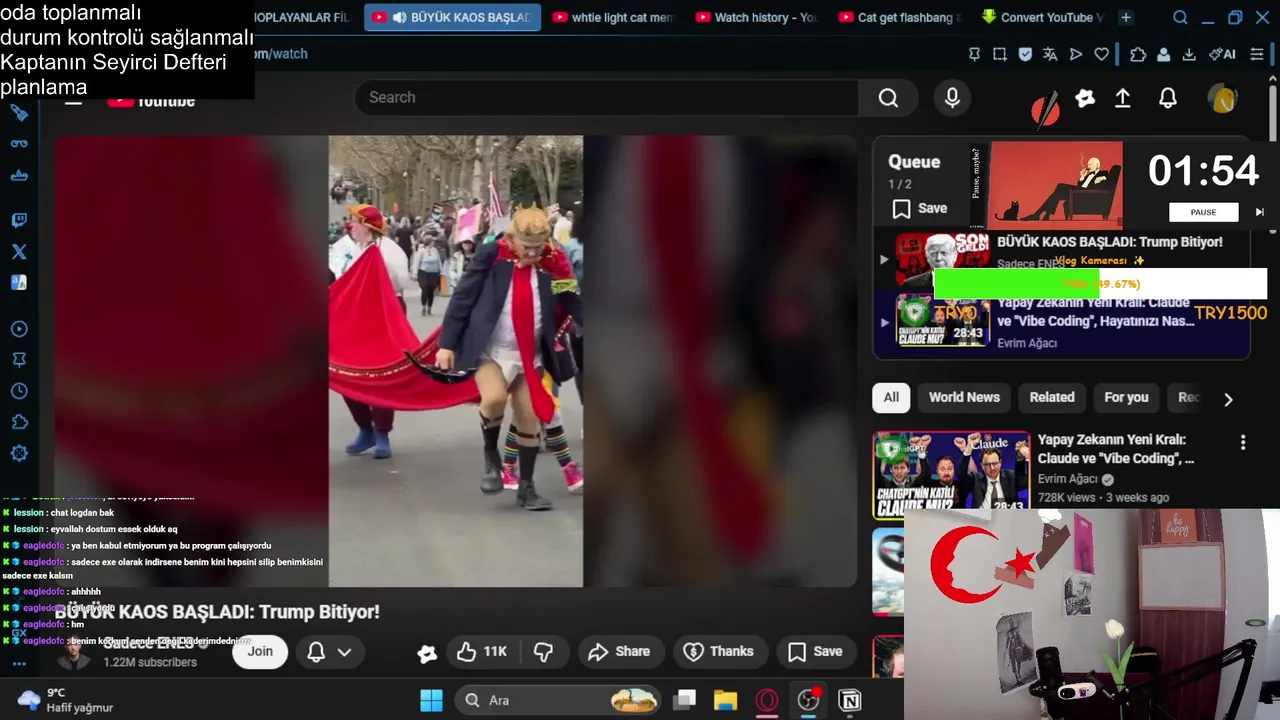Click the green progress bar overlay
Screen dimensions: 1280x720
1016,284
